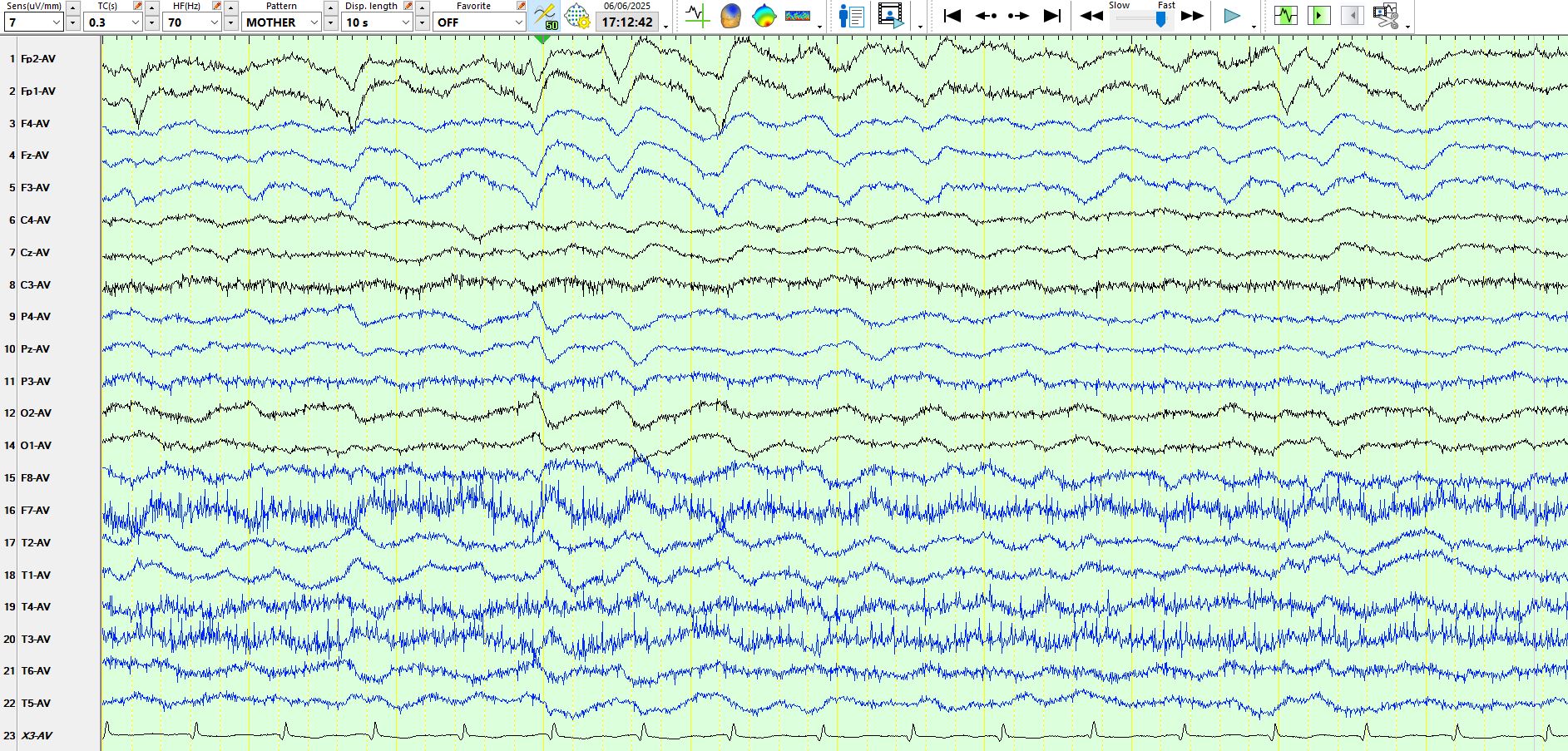Step the TC(s) value up
This screenshot has height=751, width=1568.
click(x=151, y=7)
